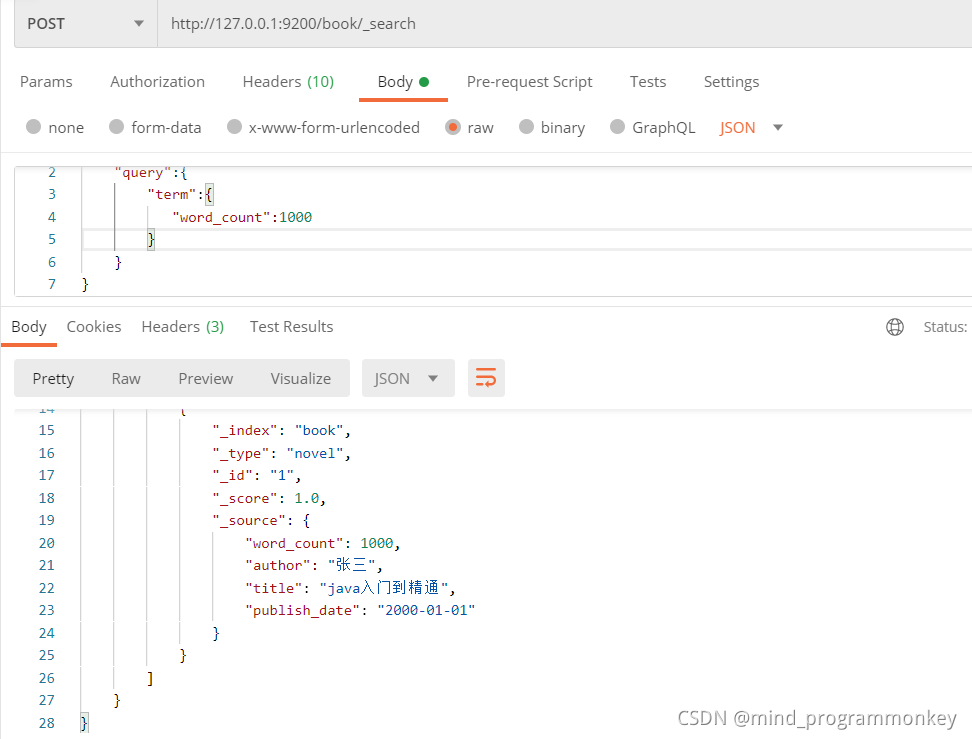The height and width of the screenshot is (739, 972).
Task: Click the "_score": 1.0 response line
Action: (269, 498)
